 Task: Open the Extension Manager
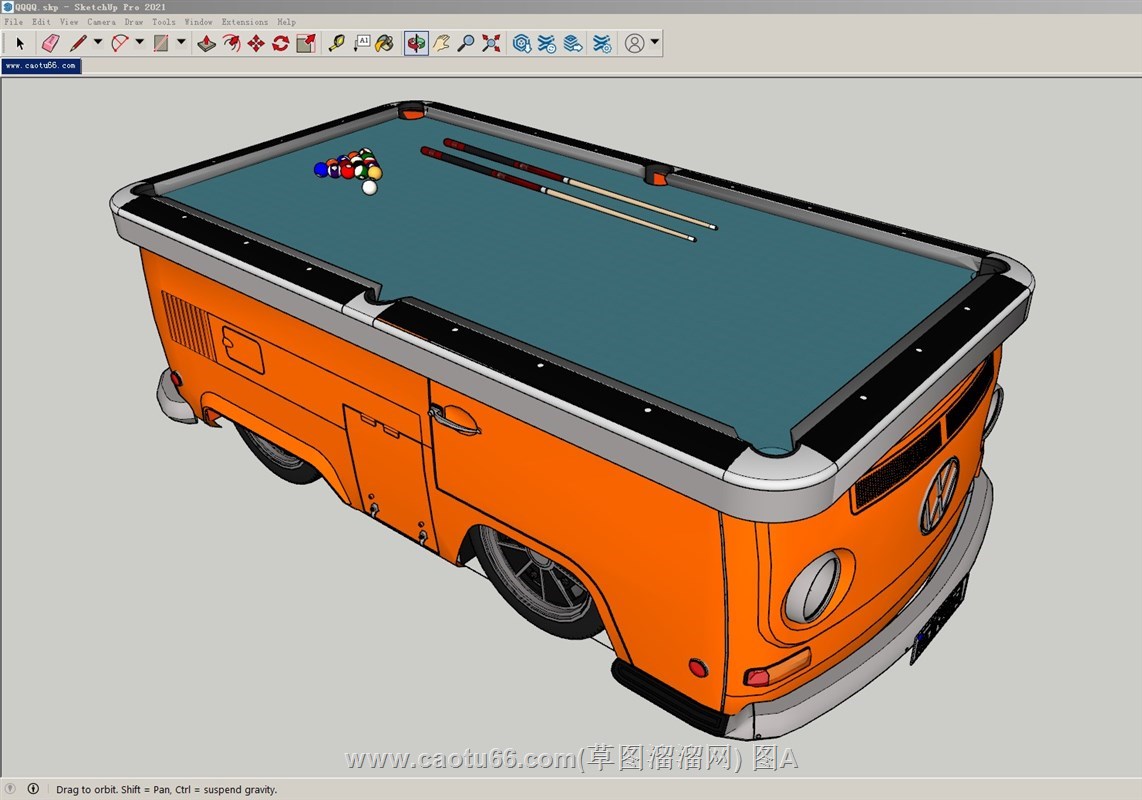coord(602,44)
